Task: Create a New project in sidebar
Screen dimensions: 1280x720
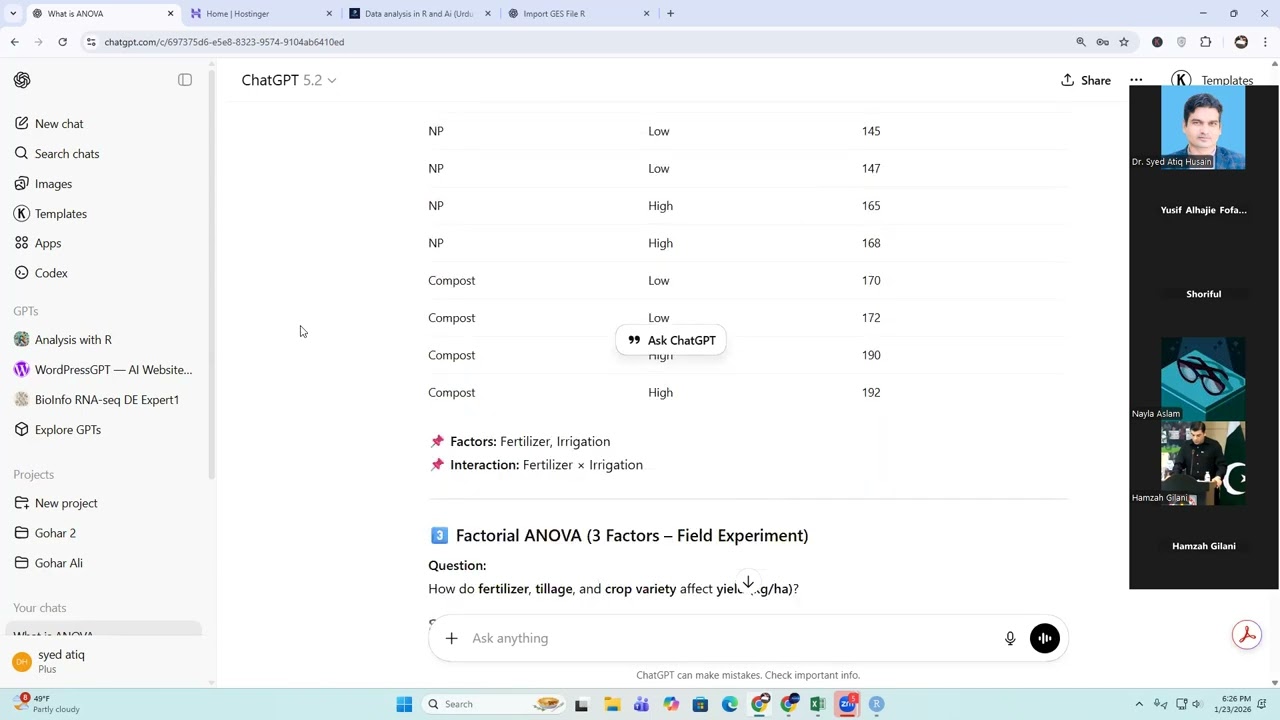Action: pyautogui.click(x=66, y=503)
